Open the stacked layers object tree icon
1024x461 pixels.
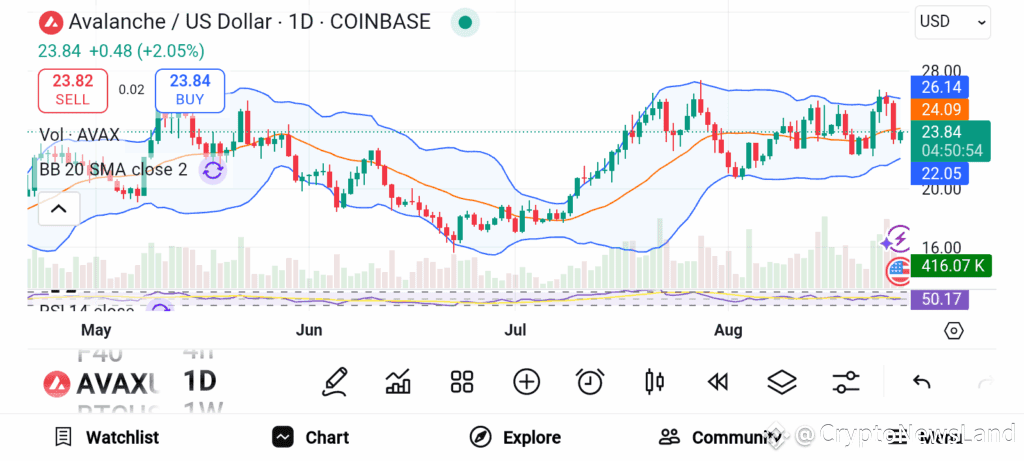tap(782, 382)
